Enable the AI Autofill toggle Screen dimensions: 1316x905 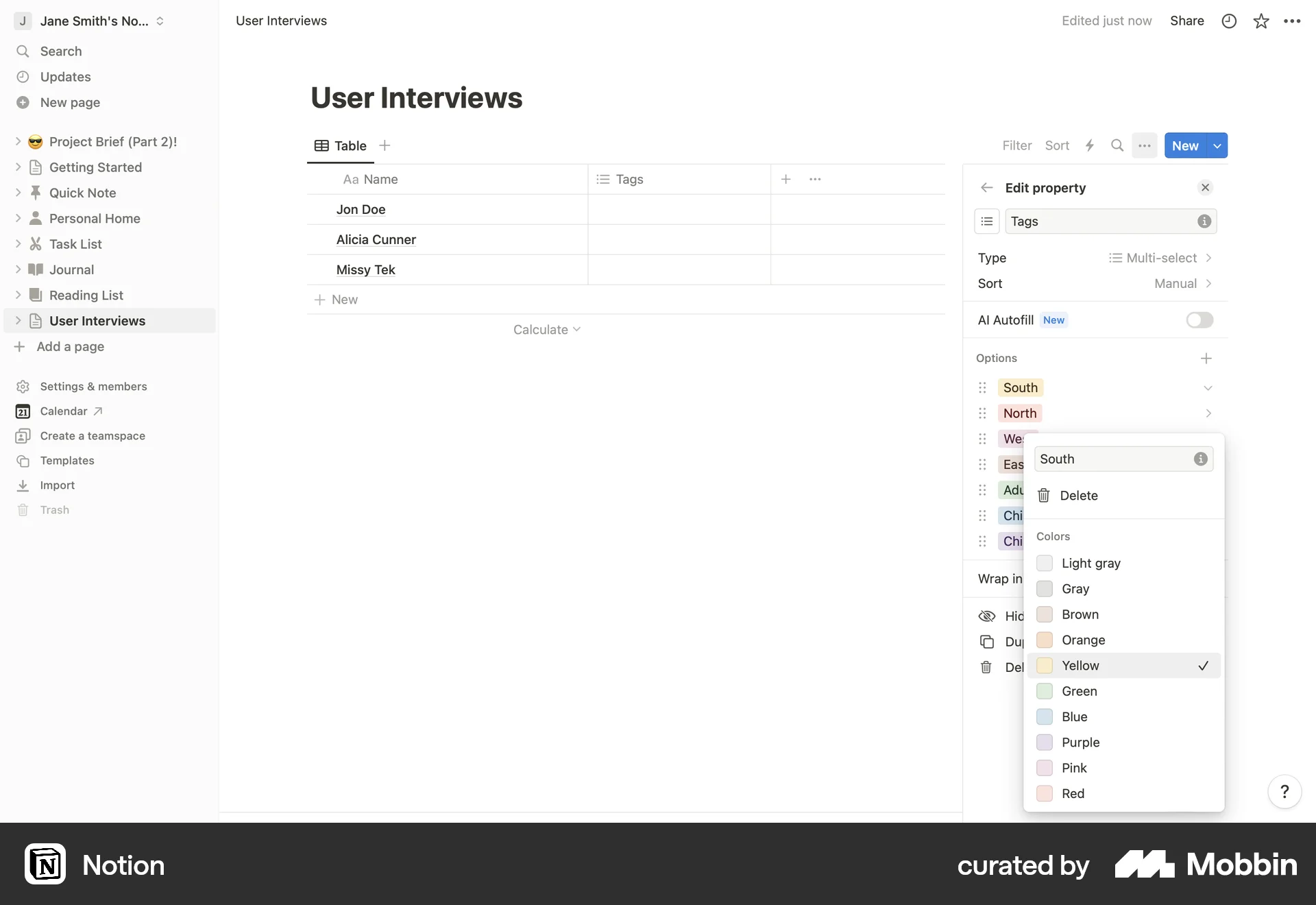1199,319
